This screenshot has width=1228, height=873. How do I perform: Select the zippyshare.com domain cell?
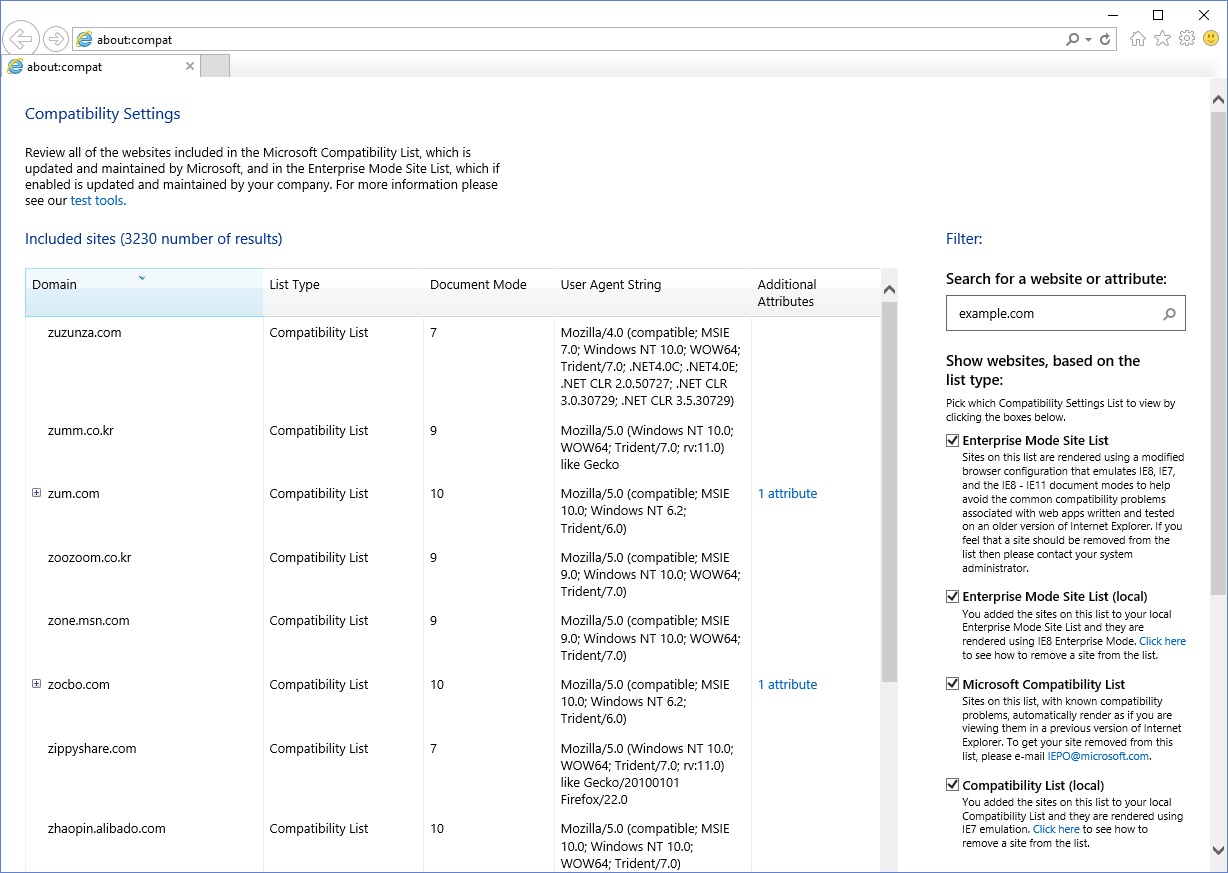[92, 749]
